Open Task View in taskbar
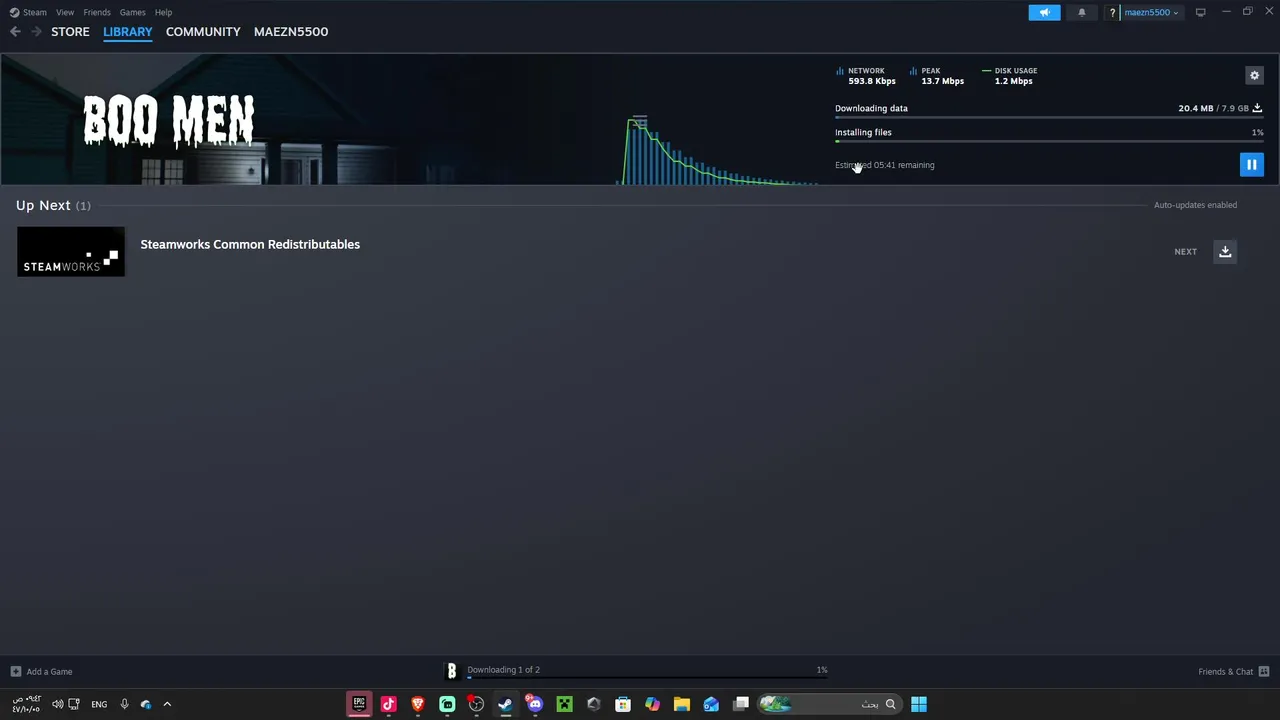Image resolution: width=1280 pixels, height=720 pixels. (741, 704)
